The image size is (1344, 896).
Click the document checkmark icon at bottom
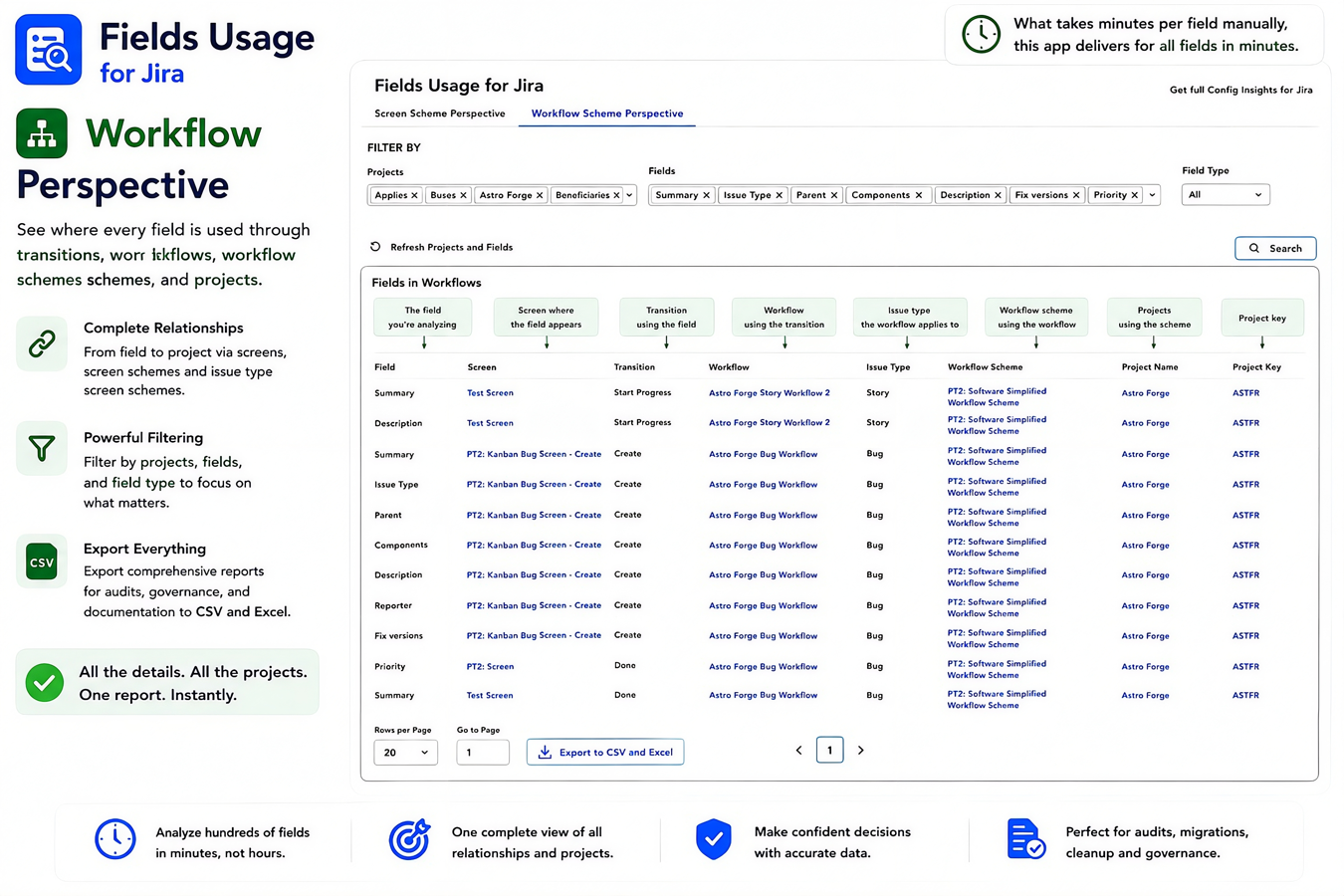click(1025, 839)
